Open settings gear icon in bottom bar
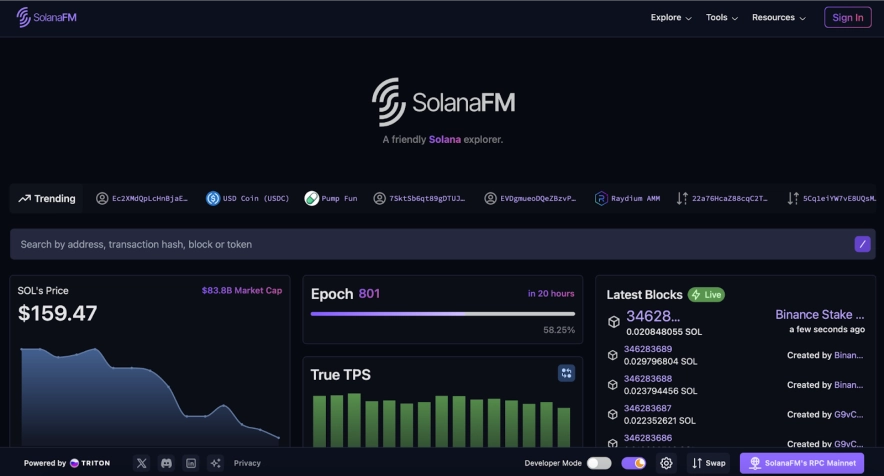Viewport: 884px width, 476px height. 667,463
